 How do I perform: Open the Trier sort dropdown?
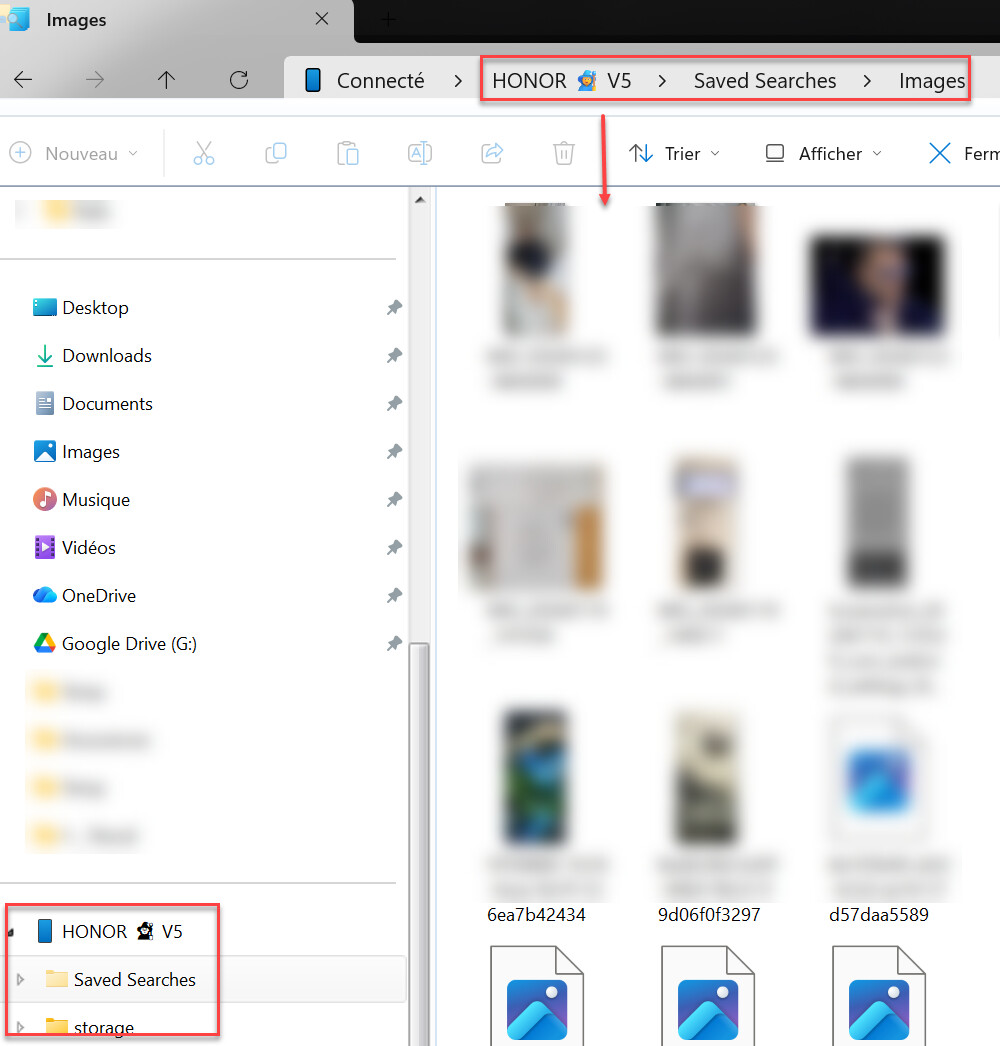(674, 153)
